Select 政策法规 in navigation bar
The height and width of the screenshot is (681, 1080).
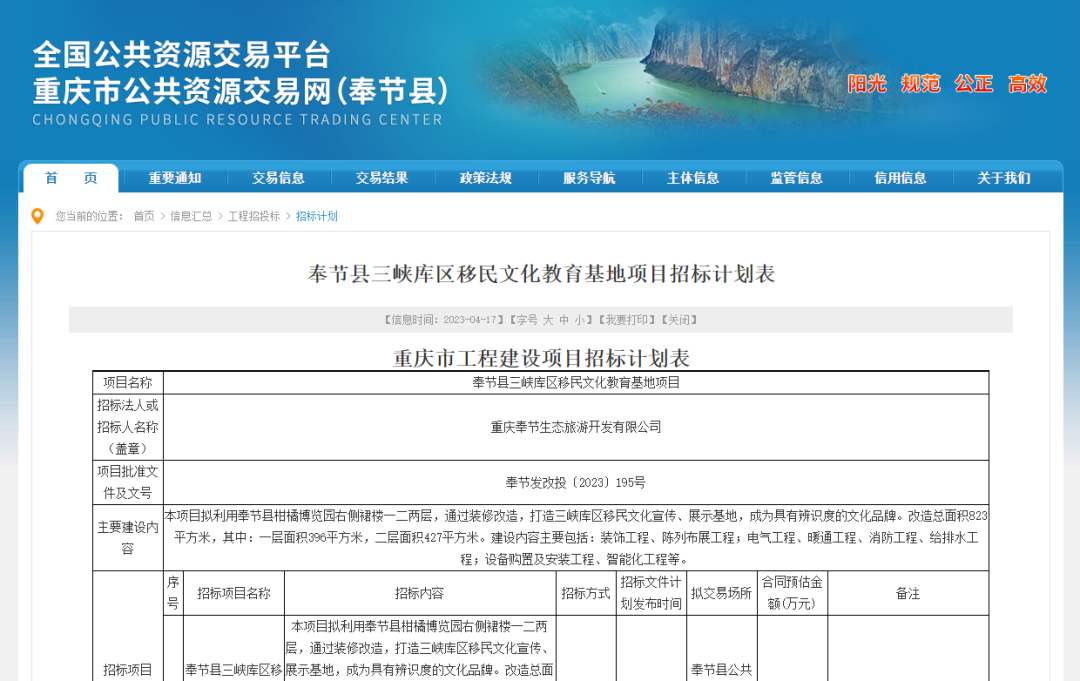(486, 178)
